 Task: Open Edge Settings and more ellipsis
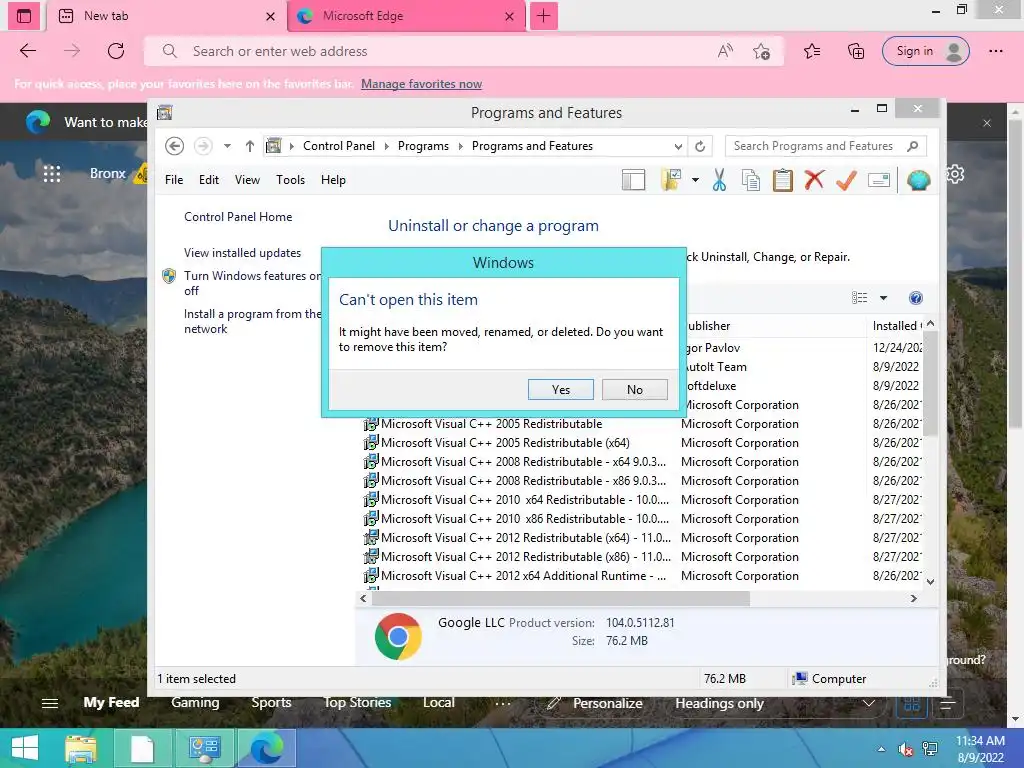coord(995,51)
